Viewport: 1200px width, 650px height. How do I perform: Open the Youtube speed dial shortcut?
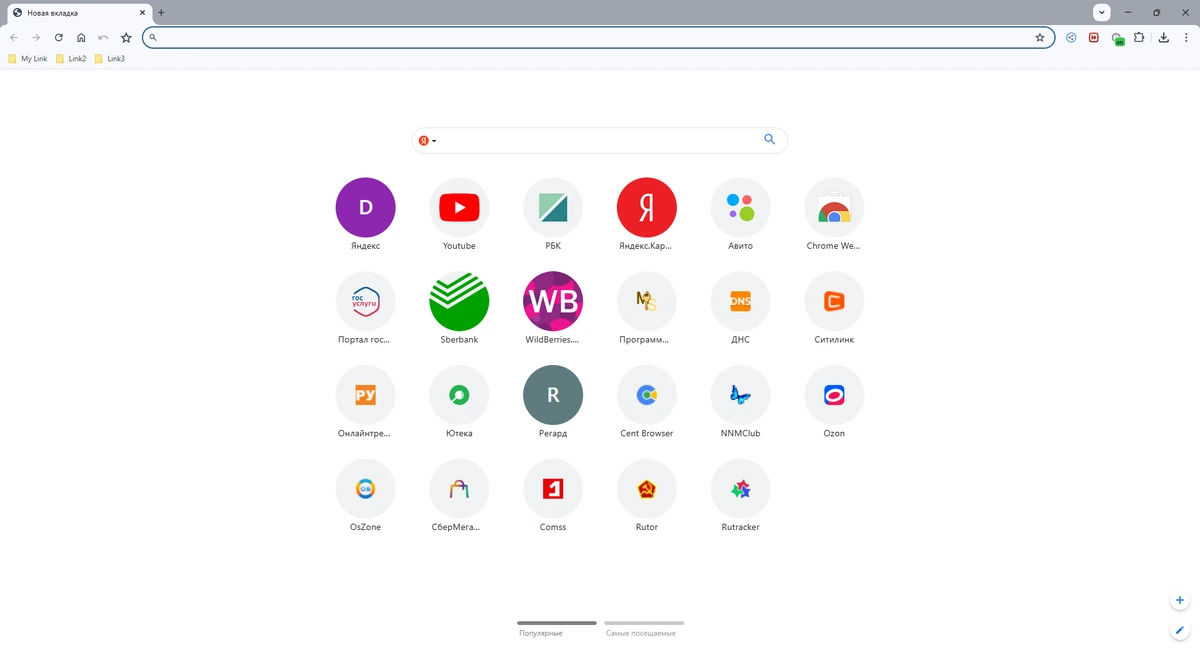tap(459, 208)
